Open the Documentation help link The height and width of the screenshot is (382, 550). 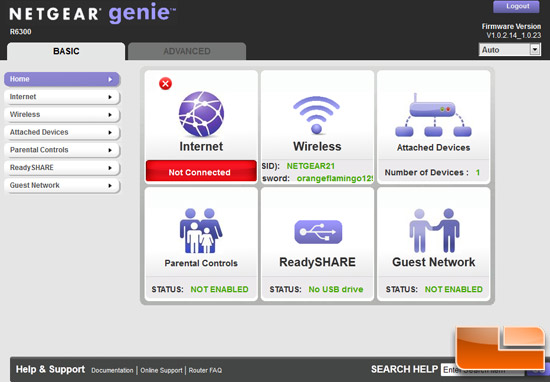[112, 370]
